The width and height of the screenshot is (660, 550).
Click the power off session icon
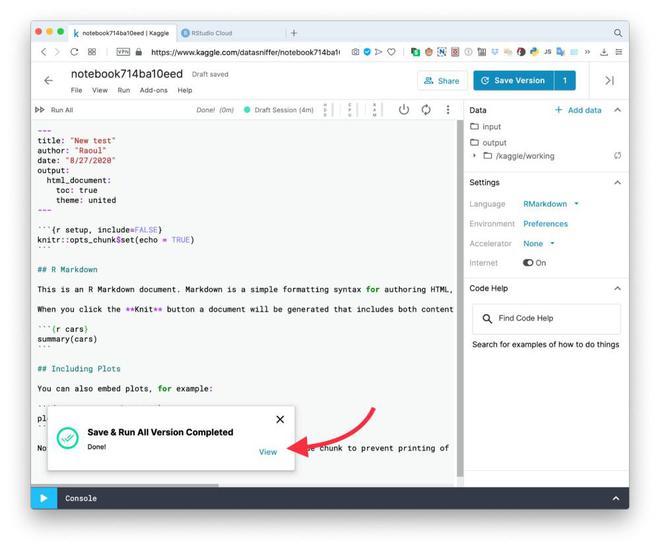pos(403,110)
